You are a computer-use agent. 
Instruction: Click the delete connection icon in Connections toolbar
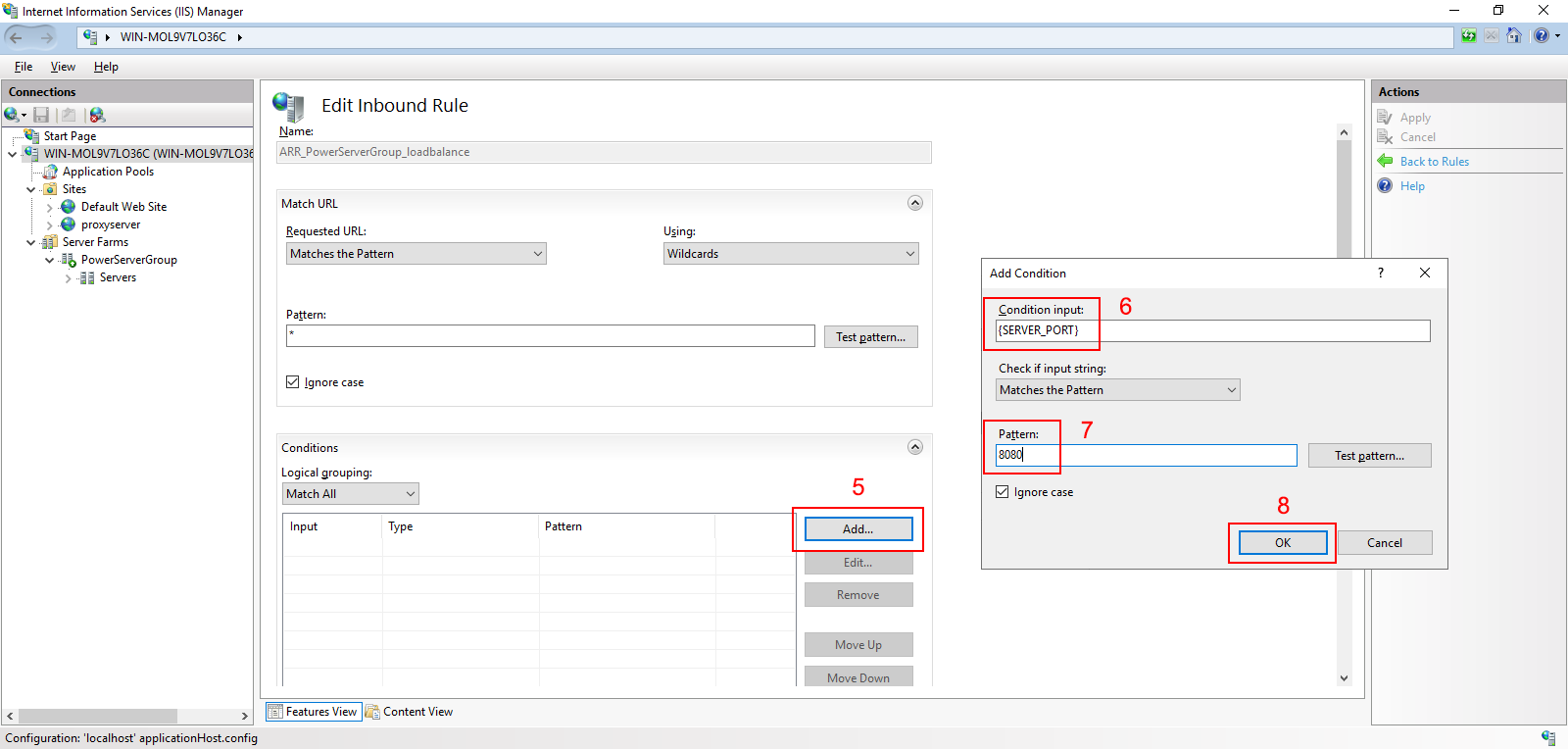point(97,115)
